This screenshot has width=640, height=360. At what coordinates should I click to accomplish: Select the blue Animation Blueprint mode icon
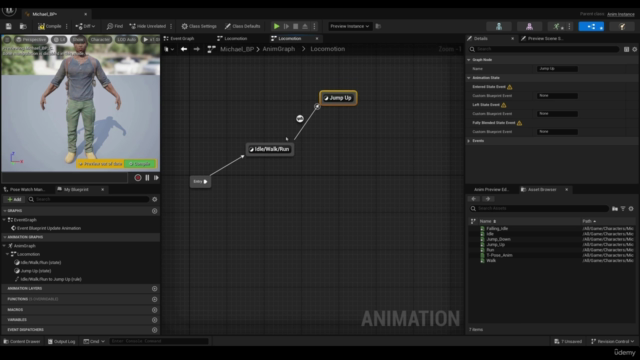coord(591,27)
